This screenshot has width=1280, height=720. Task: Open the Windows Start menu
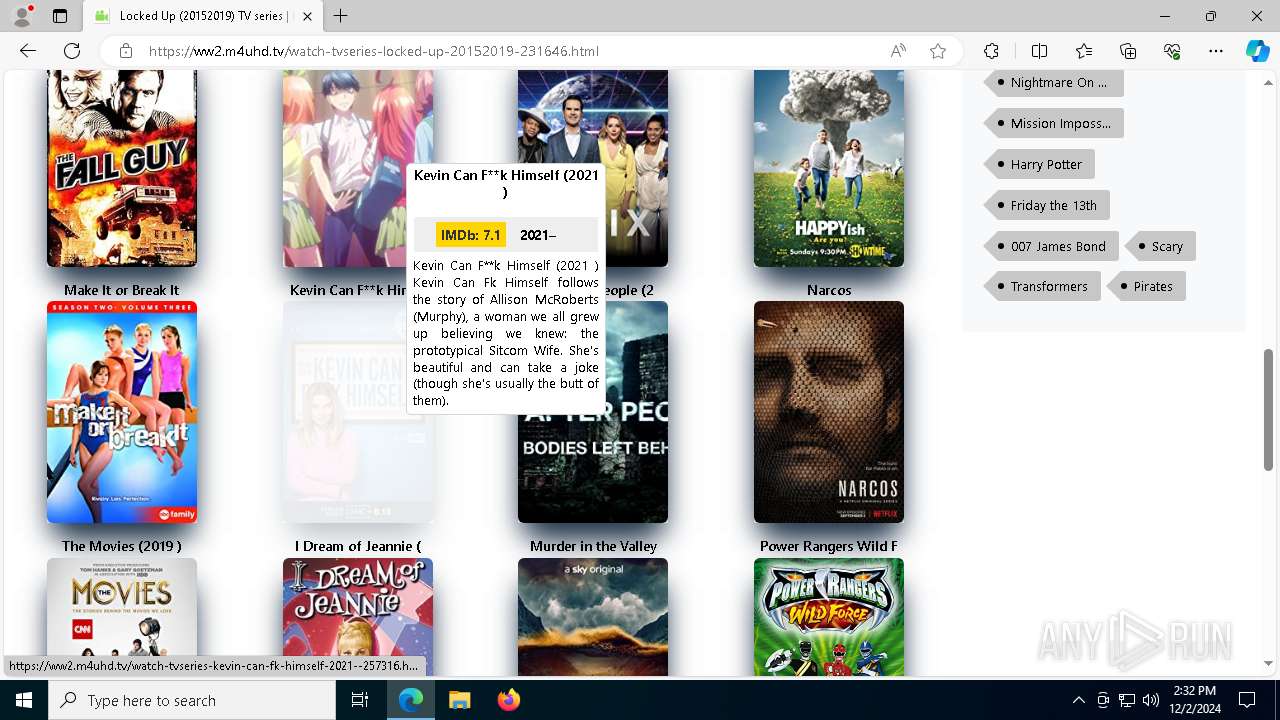(24, 700)
